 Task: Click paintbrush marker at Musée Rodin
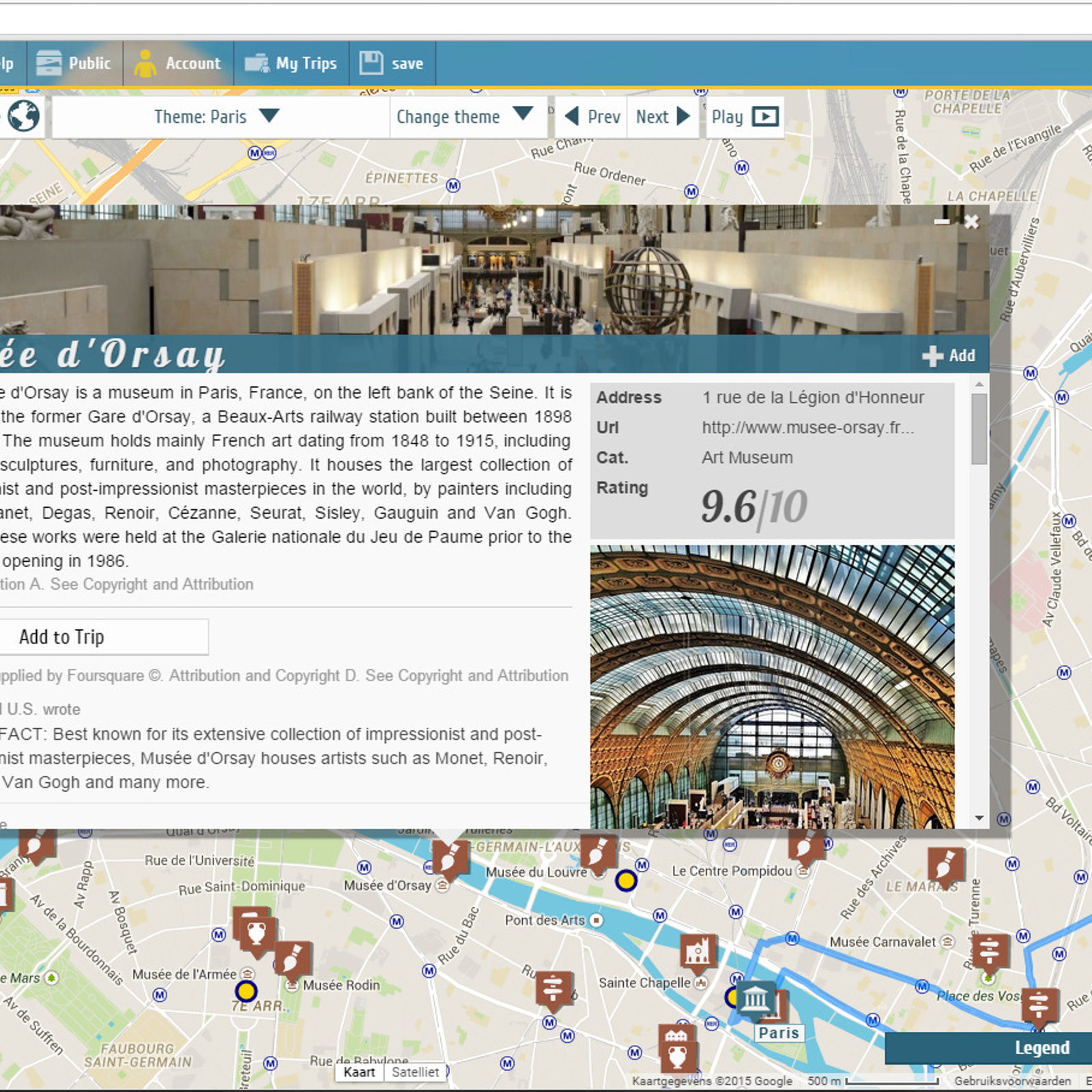(293, 959)
